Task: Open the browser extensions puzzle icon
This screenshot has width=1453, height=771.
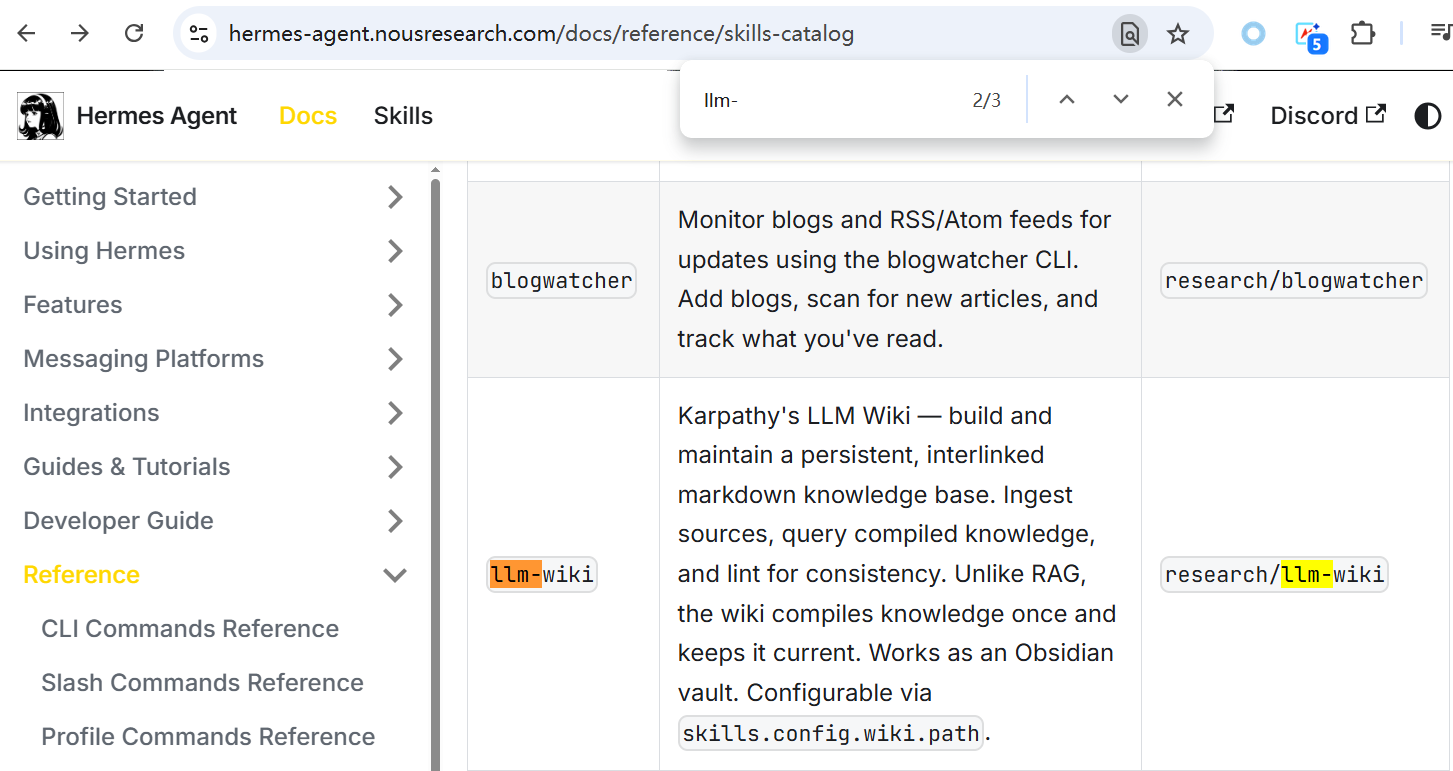Action: tap(1362, 34)
